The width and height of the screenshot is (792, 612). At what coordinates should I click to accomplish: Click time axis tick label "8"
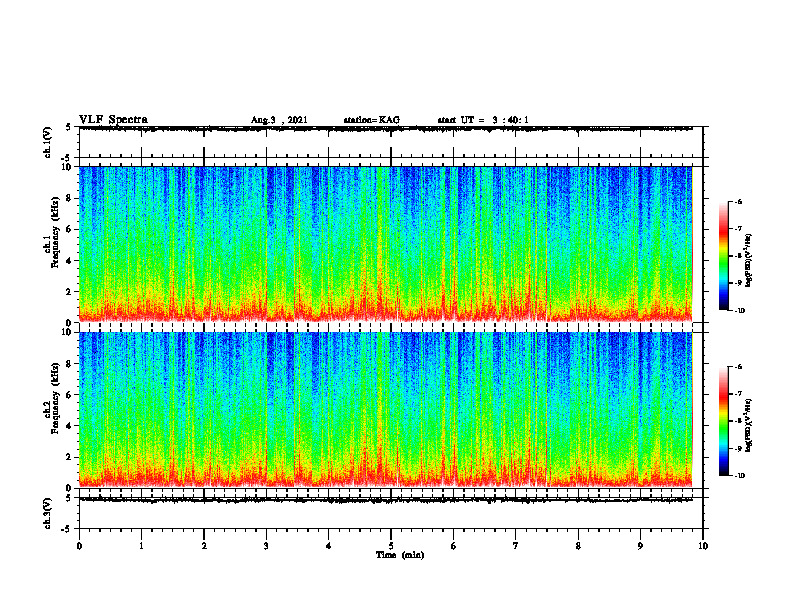click(578, 546)
